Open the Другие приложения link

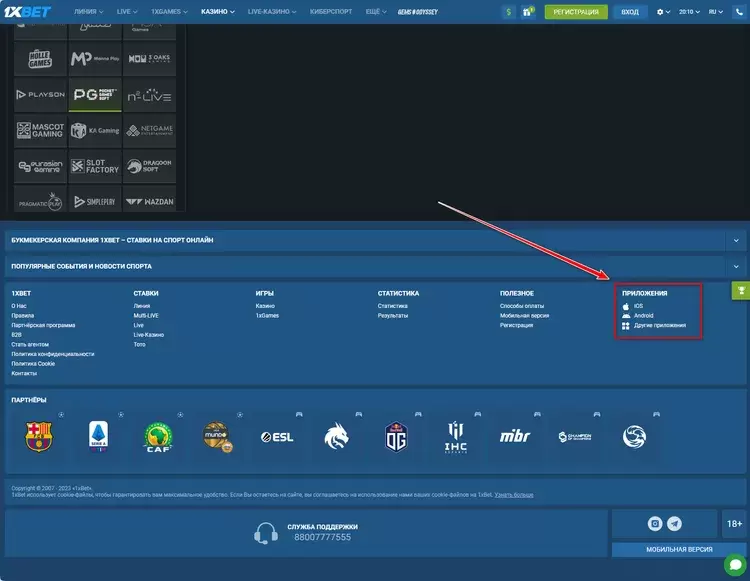pos(654,325)
